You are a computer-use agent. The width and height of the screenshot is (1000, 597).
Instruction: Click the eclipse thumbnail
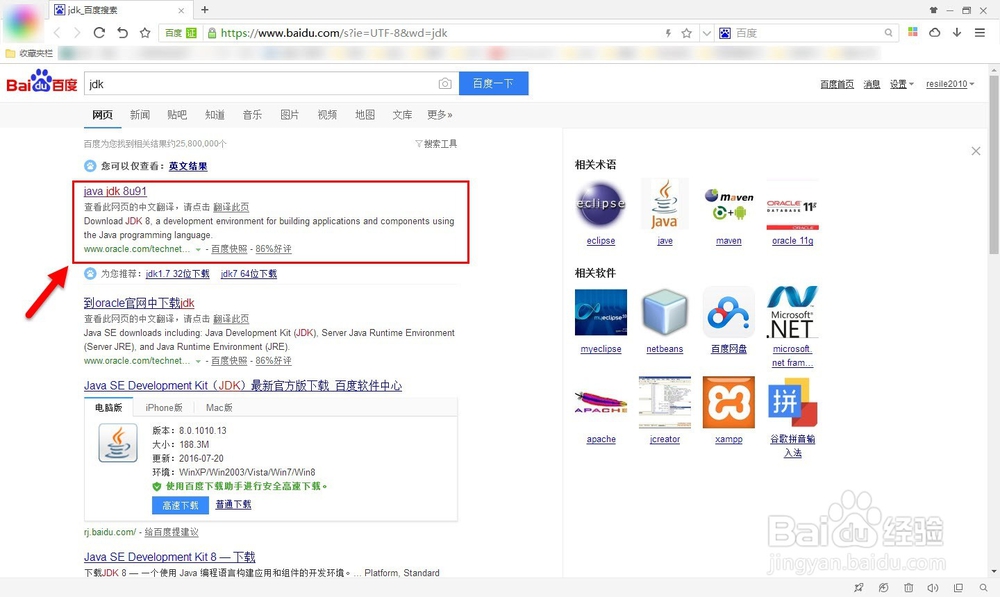click(x=601, y=205)
